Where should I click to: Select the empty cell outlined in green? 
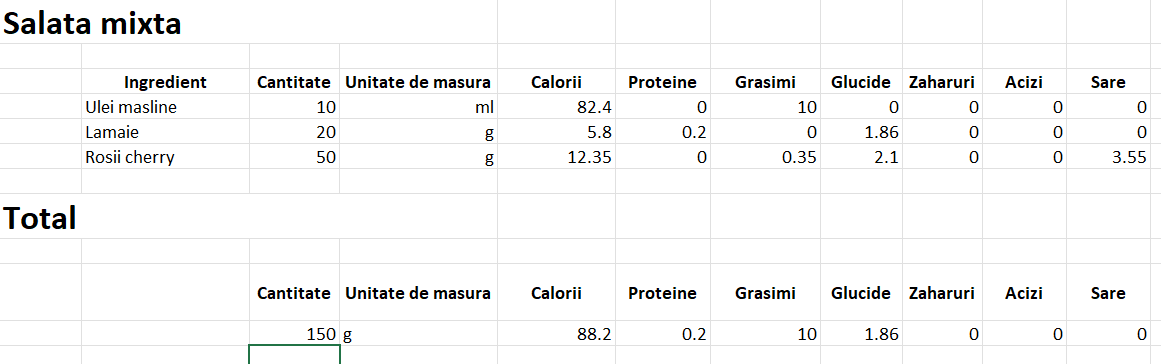295,355
